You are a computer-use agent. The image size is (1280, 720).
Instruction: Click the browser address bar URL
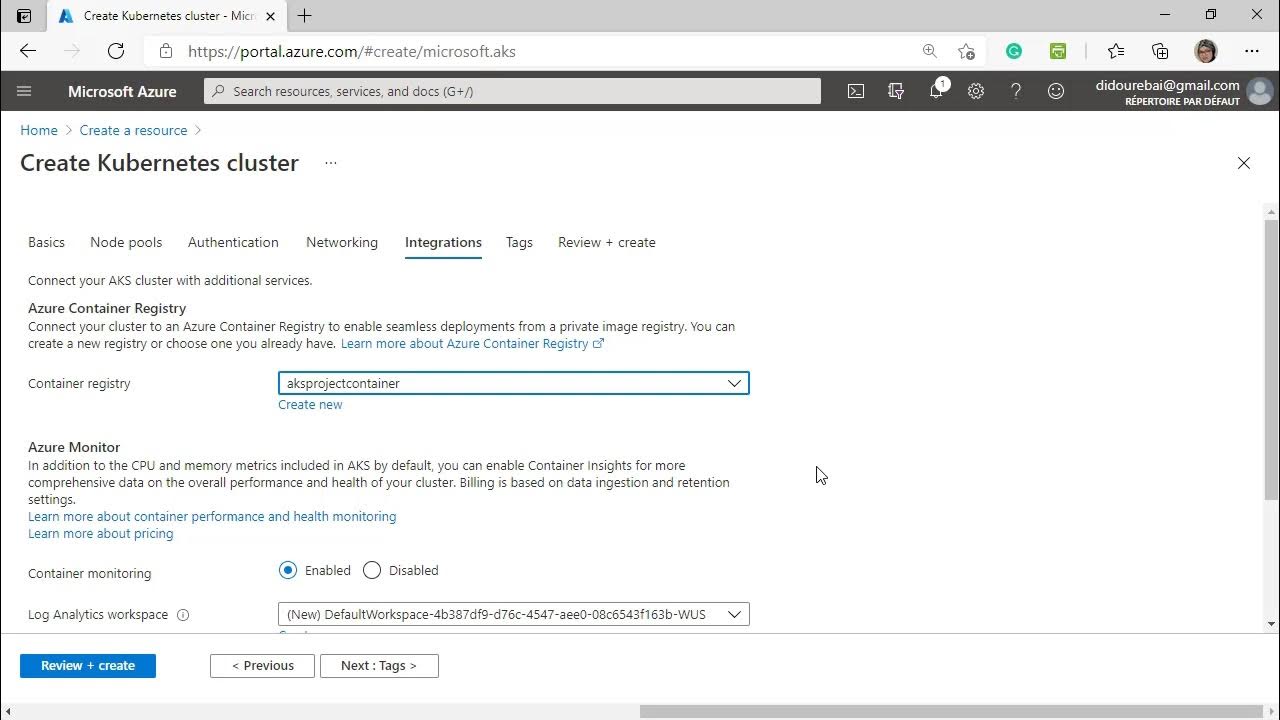click(x=352, y=51)
